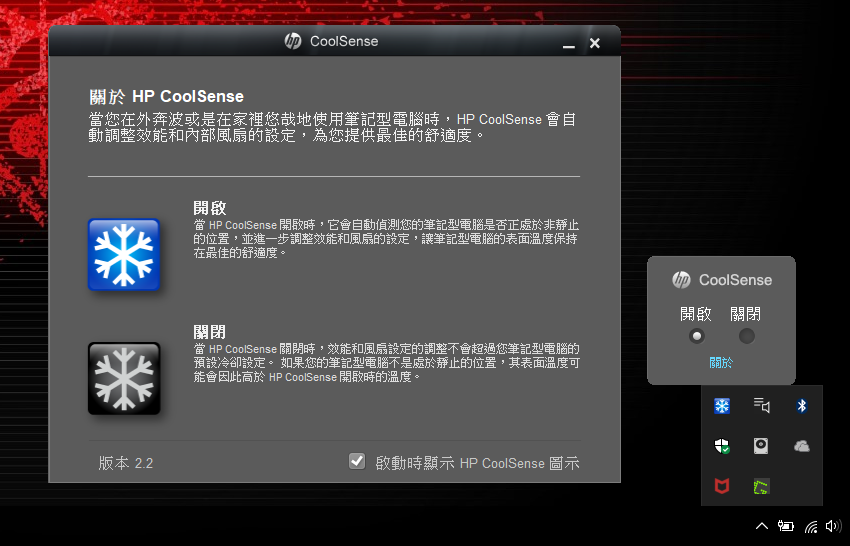Screen dimensions: 850x546
Task: Open the McAfee red shield tray icon
Action: click(x=722, y=486)
